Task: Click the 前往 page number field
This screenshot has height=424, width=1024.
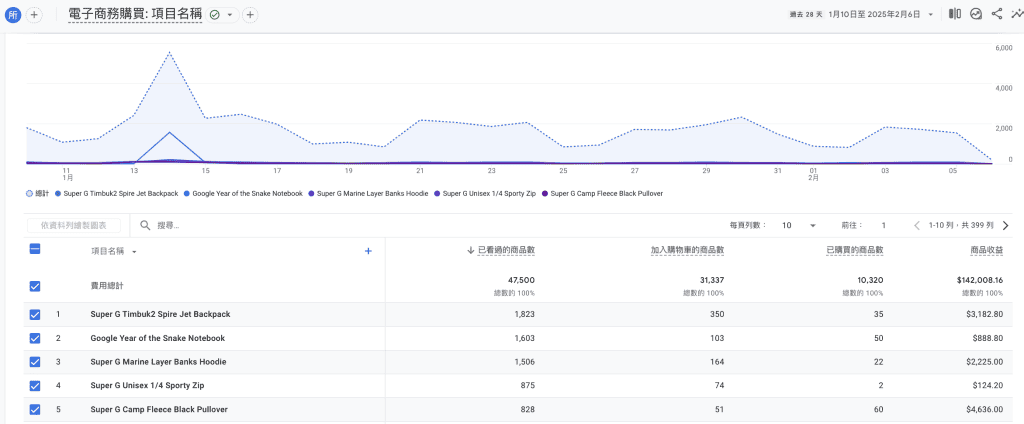Action: click(884, 225)
